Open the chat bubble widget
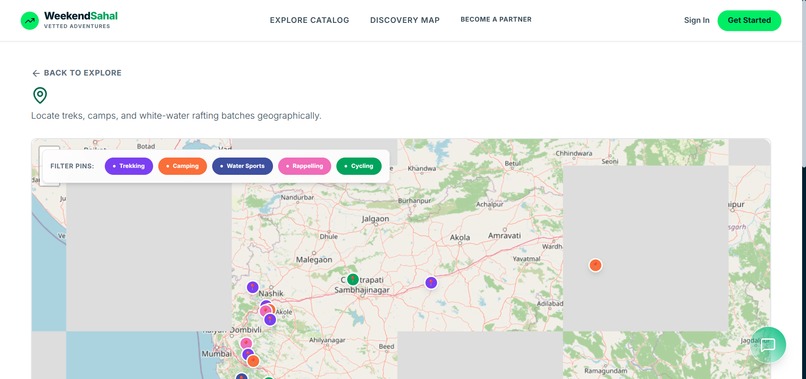The width and height of the screenshot is (806, 379). click(767, 345)
